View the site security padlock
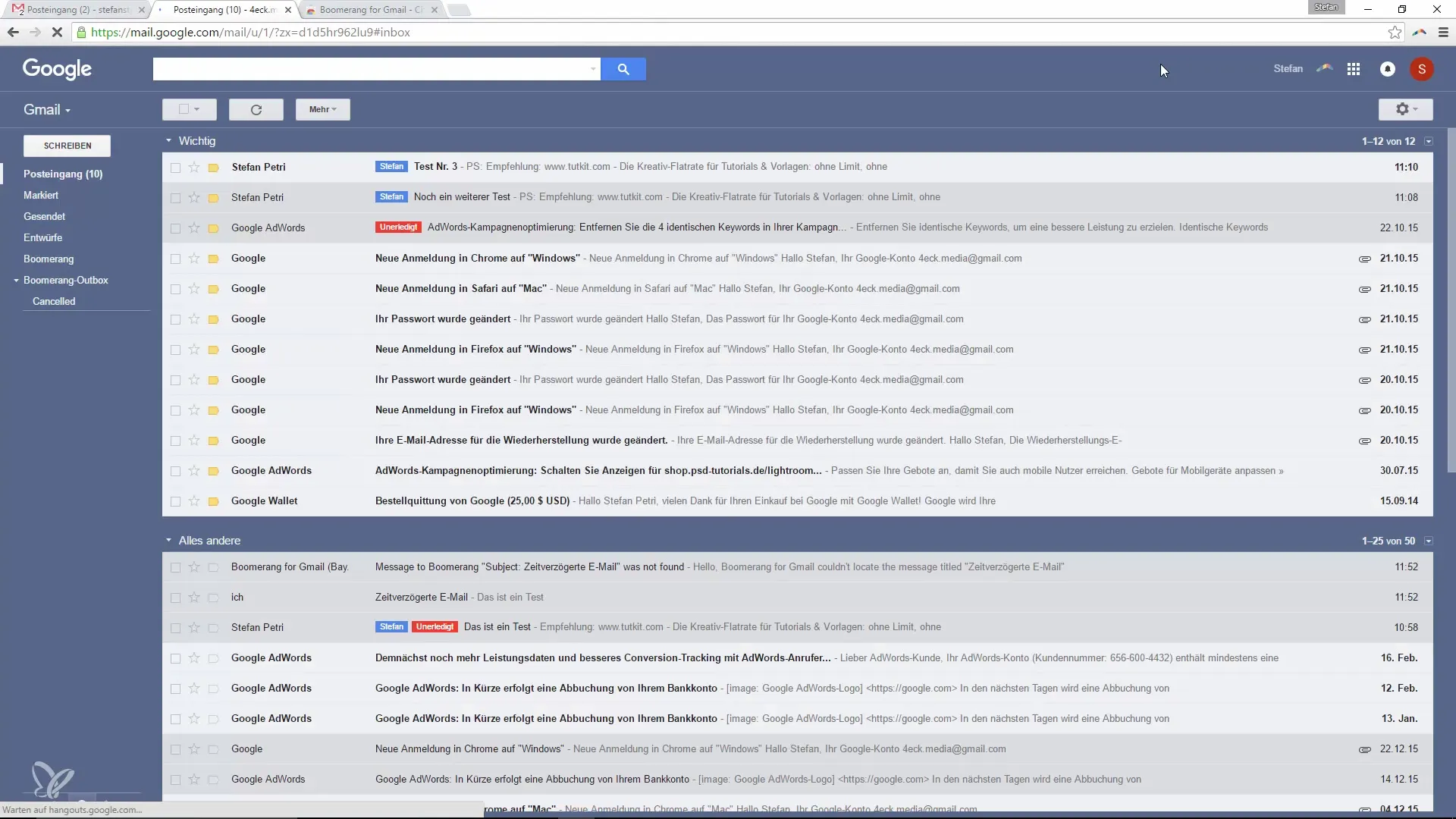The height and width of the screenshot is (819, 1456). tap(81, 33)
